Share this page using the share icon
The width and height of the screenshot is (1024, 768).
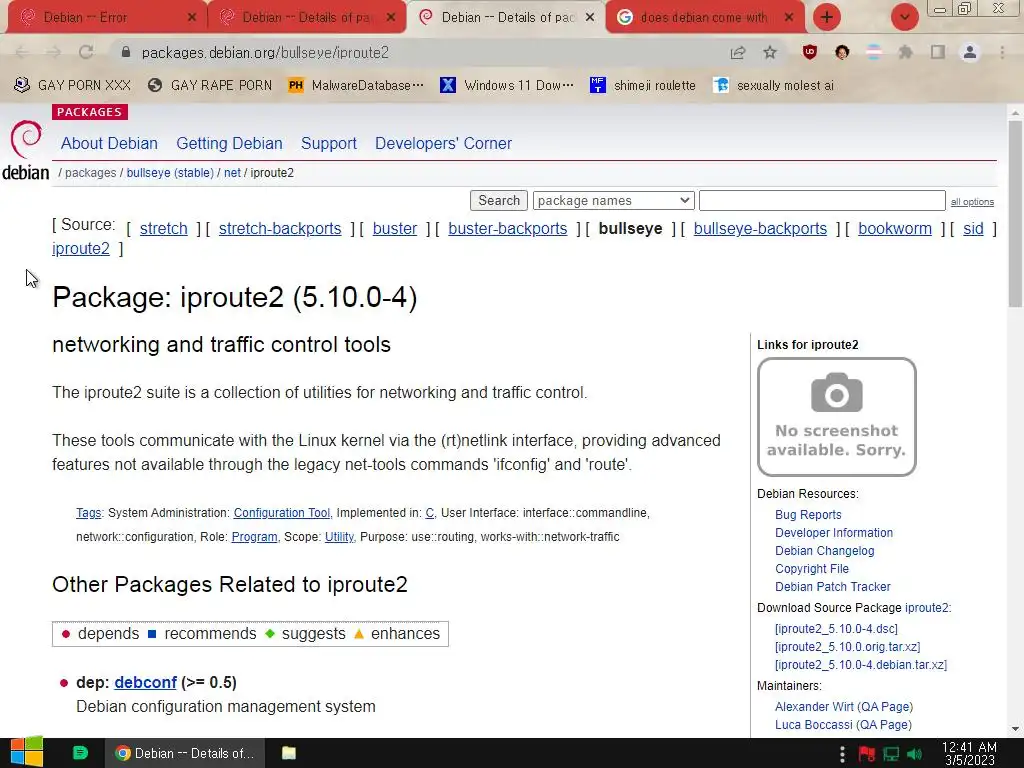point(738,52)
